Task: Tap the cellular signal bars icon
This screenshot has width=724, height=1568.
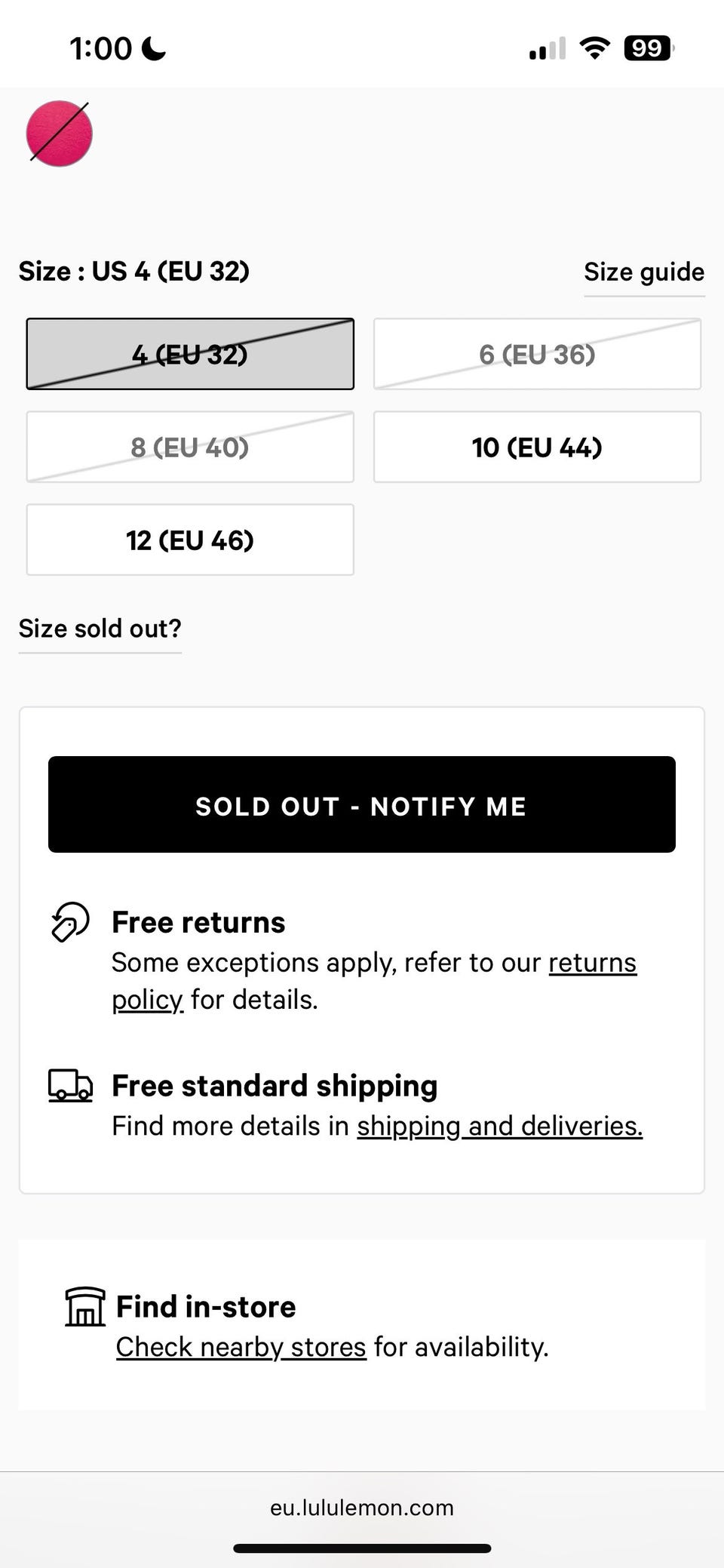Action: [x=547, y=48]
